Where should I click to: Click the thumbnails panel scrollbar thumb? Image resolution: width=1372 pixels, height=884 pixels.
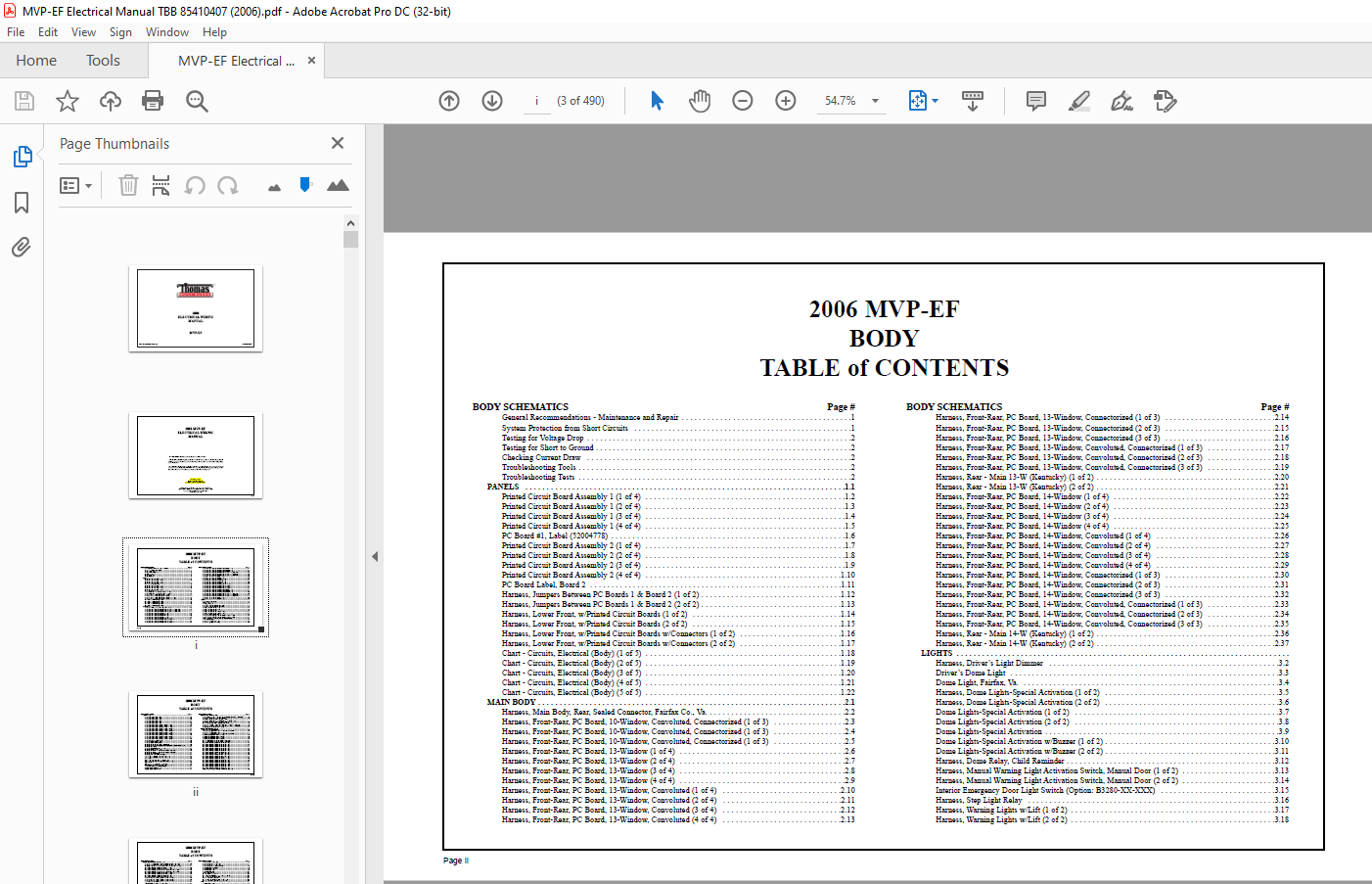coord(350,240)
